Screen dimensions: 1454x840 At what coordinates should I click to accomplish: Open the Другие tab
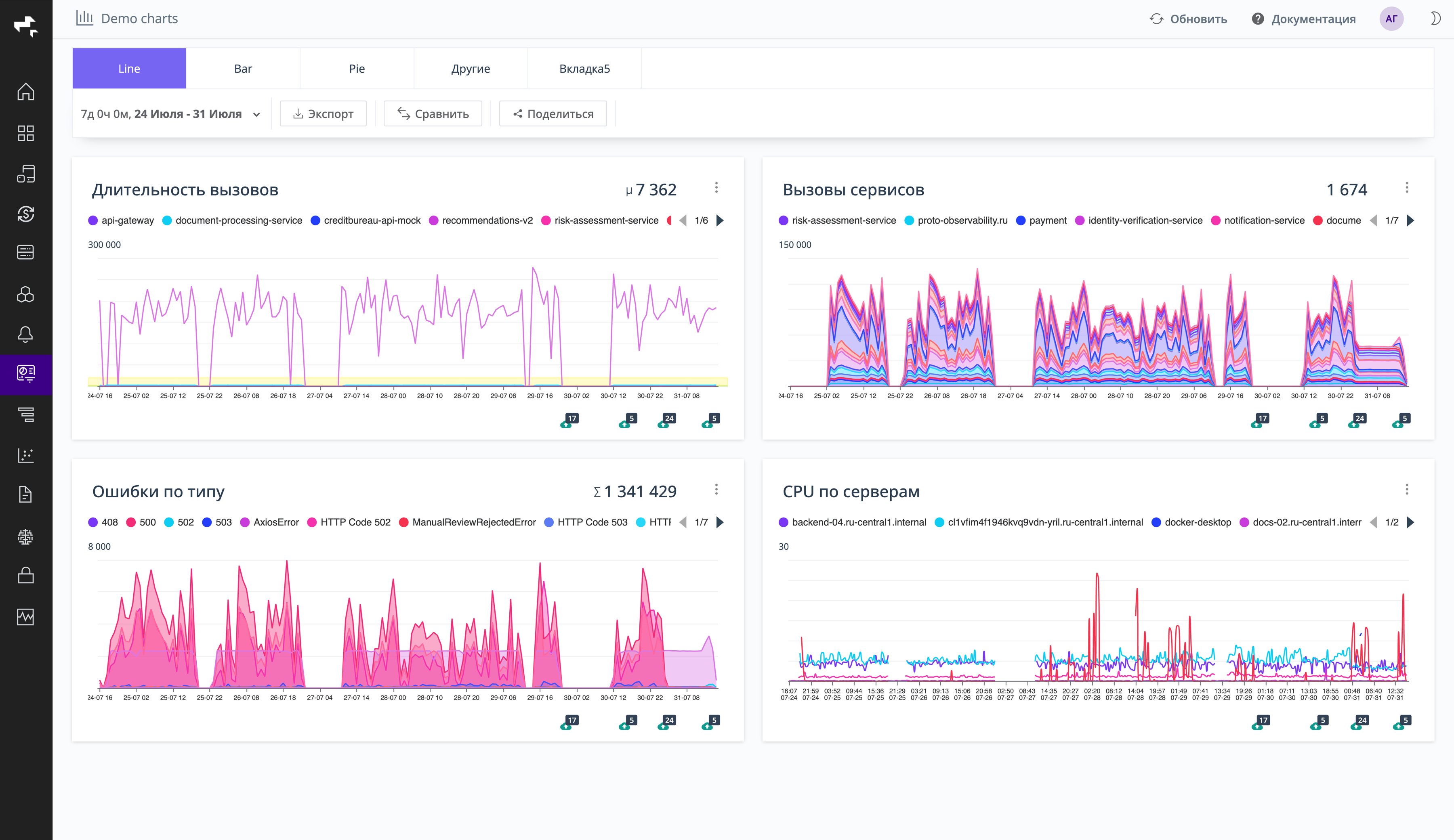(x=471, y=69)
